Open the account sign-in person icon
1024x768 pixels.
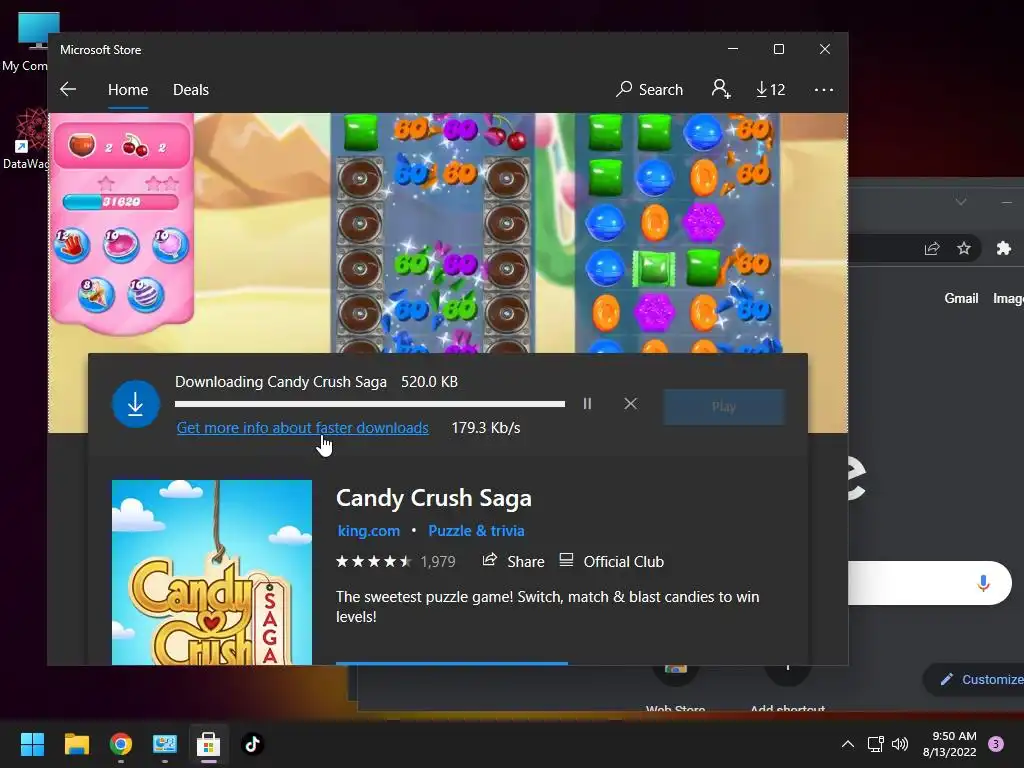coord(721,89)
